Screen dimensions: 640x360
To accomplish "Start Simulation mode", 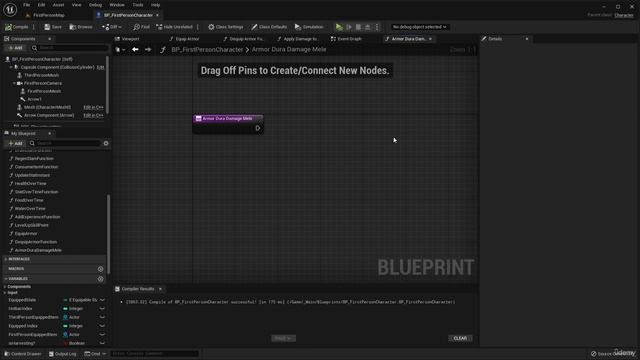I will 309,27.
